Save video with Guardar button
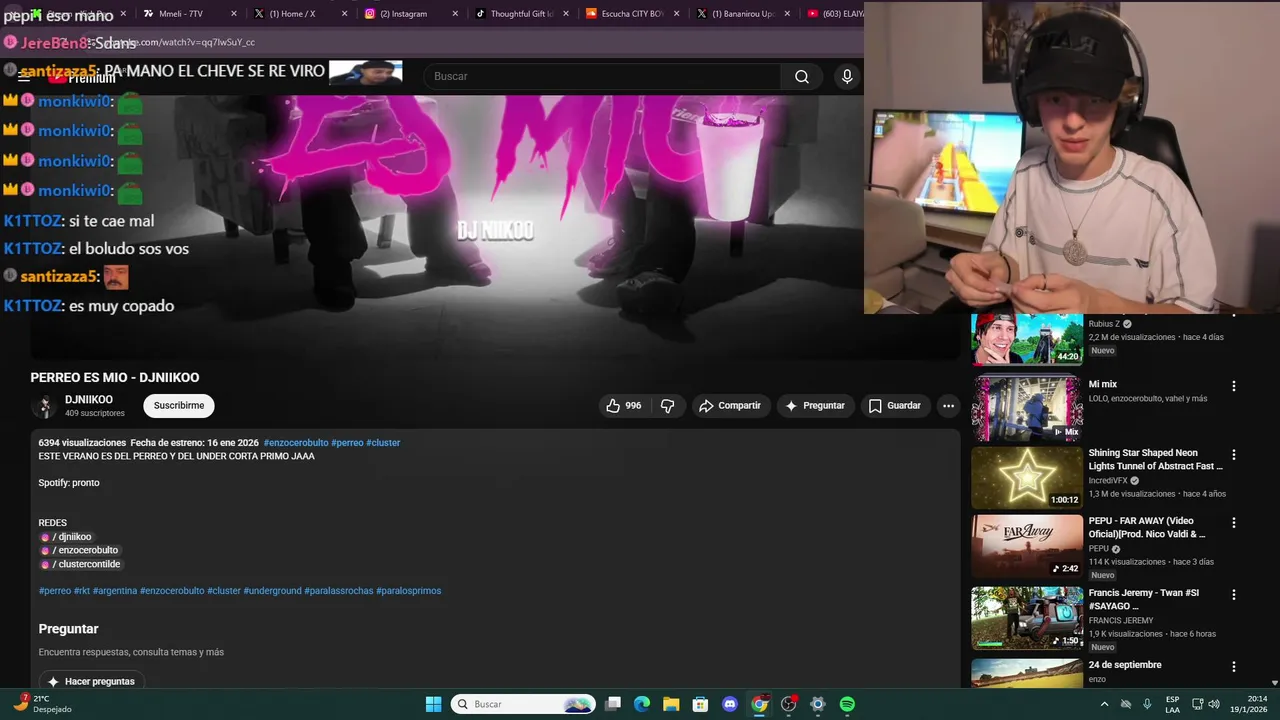Viewport: 1280px width, 720px height. click(x=894, y=406)
